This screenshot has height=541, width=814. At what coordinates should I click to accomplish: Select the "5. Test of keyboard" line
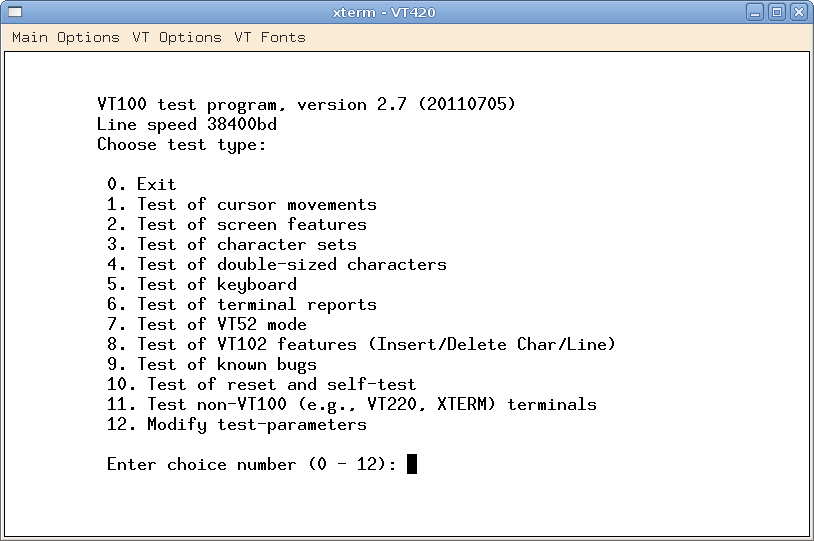point(202,284)
